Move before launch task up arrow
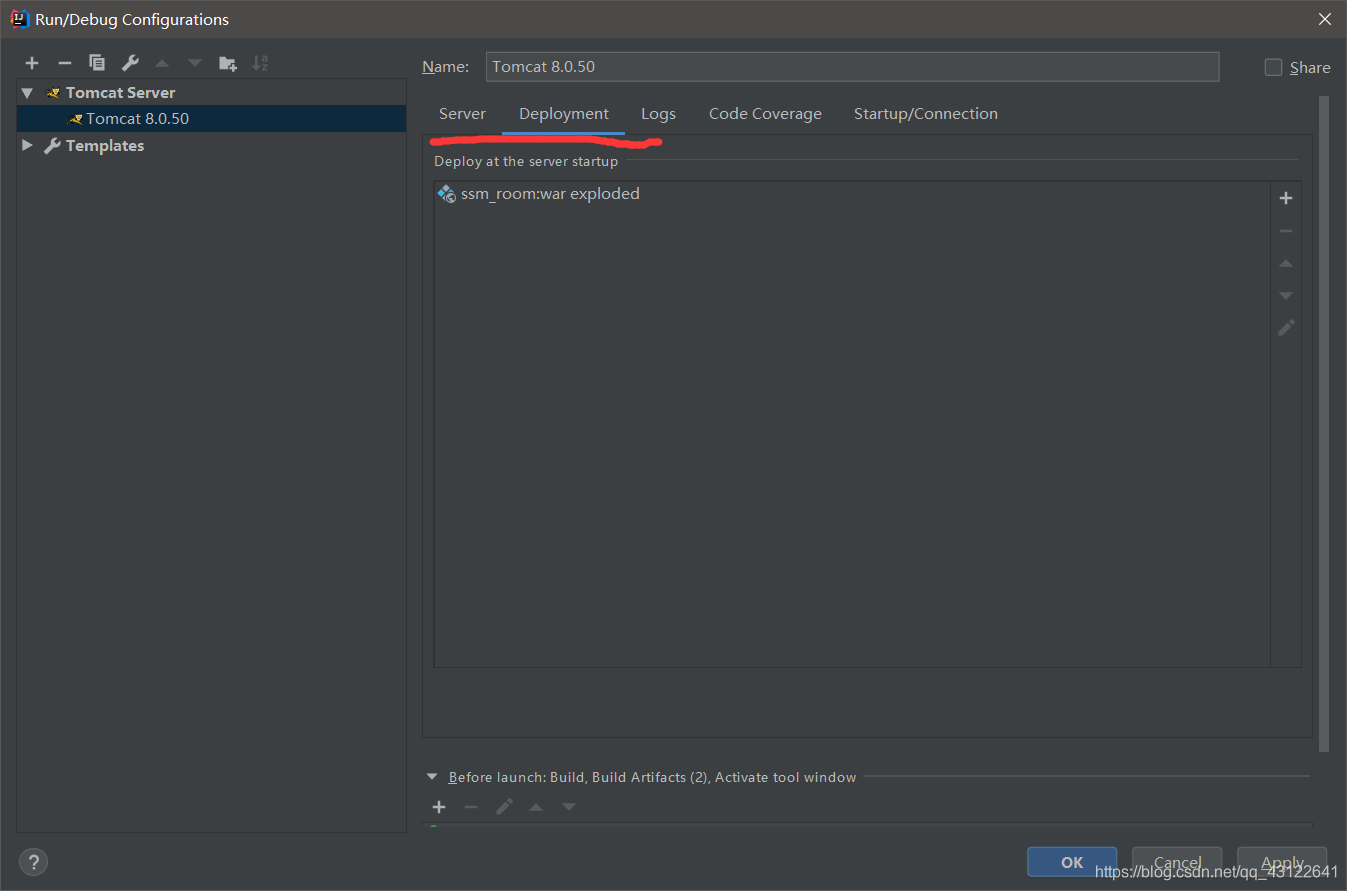This screenshot has width=1347, height=891. (x=536, y=807)
